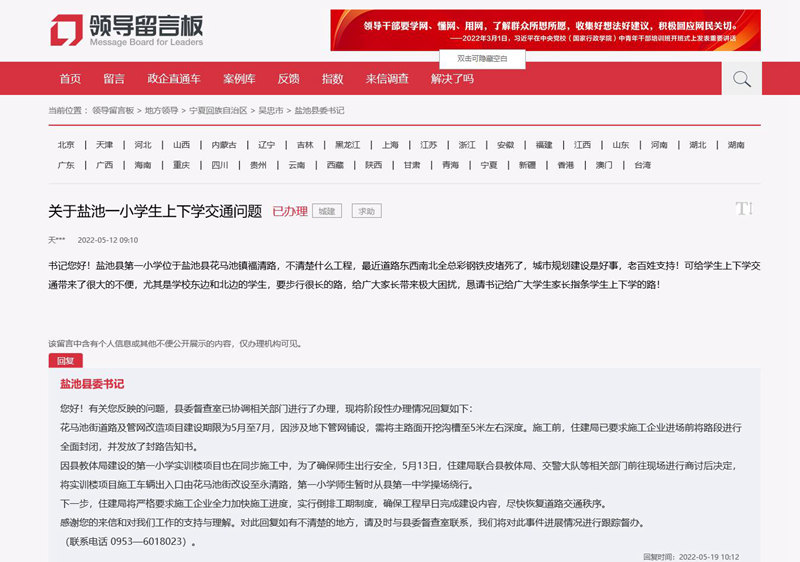Open the 首页 nav item
Viewport: 800px width, 562px height.
70,79
